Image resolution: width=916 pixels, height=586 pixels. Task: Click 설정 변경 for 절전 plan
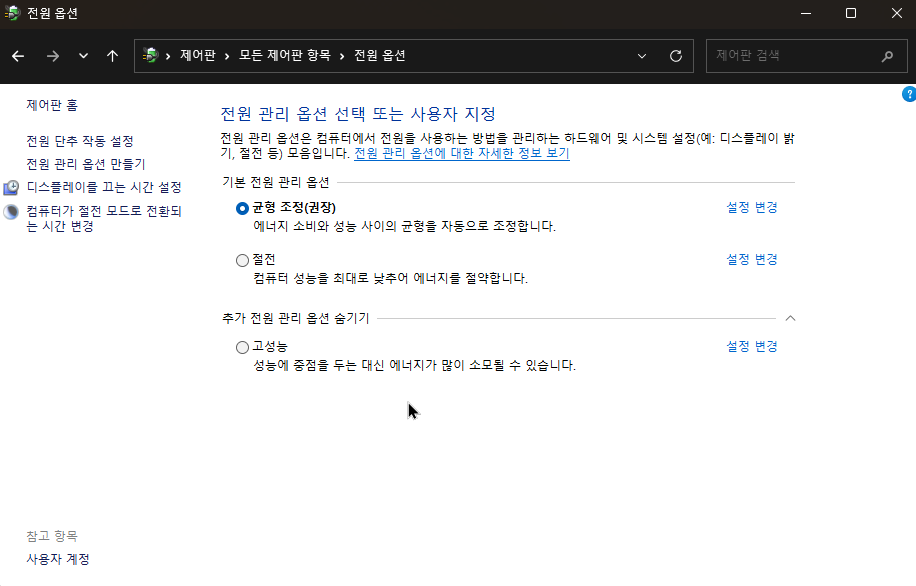752,259
